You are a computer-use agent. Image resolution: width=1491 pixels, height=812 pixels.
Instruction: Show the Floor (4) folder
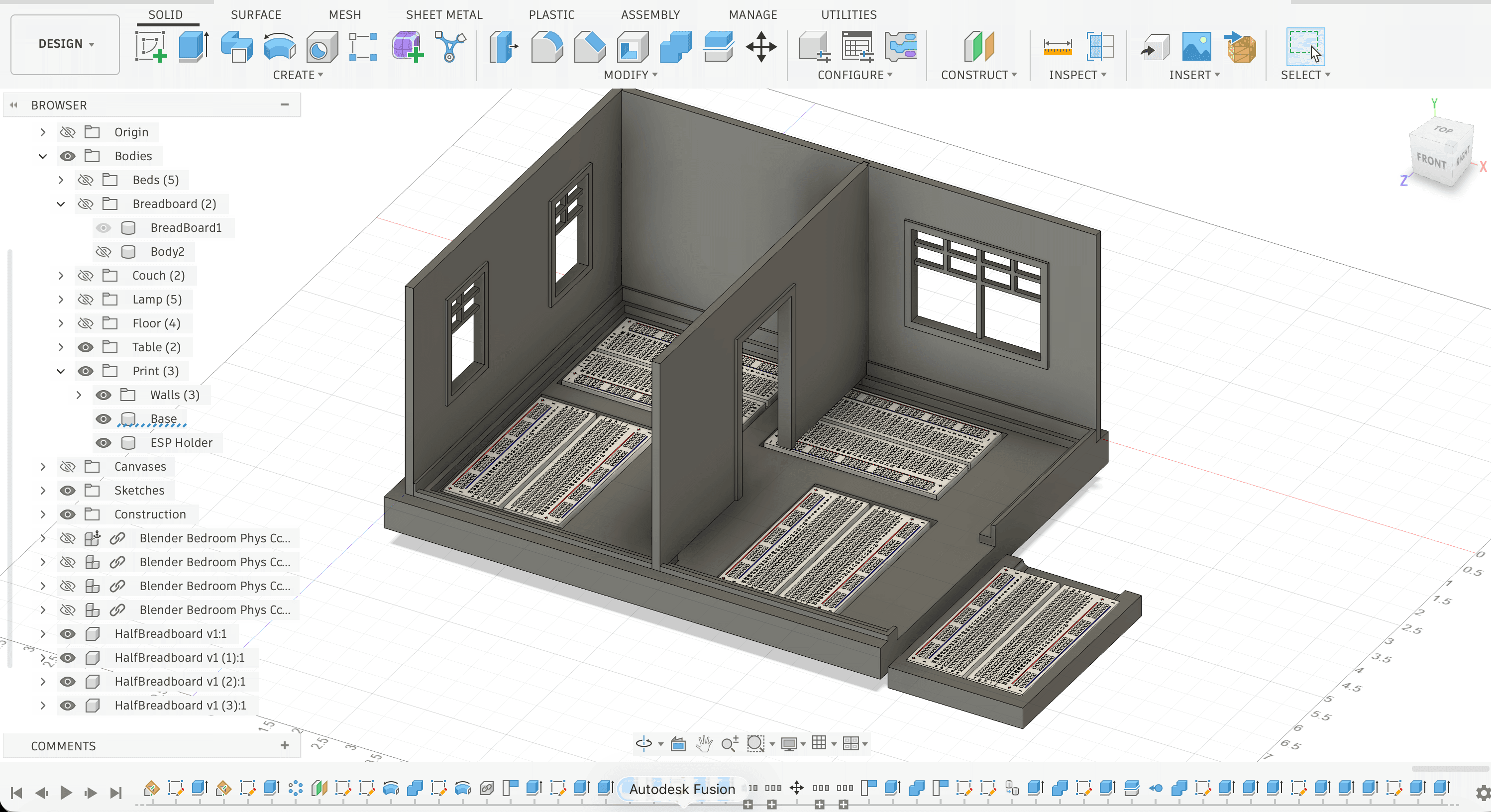86,323
